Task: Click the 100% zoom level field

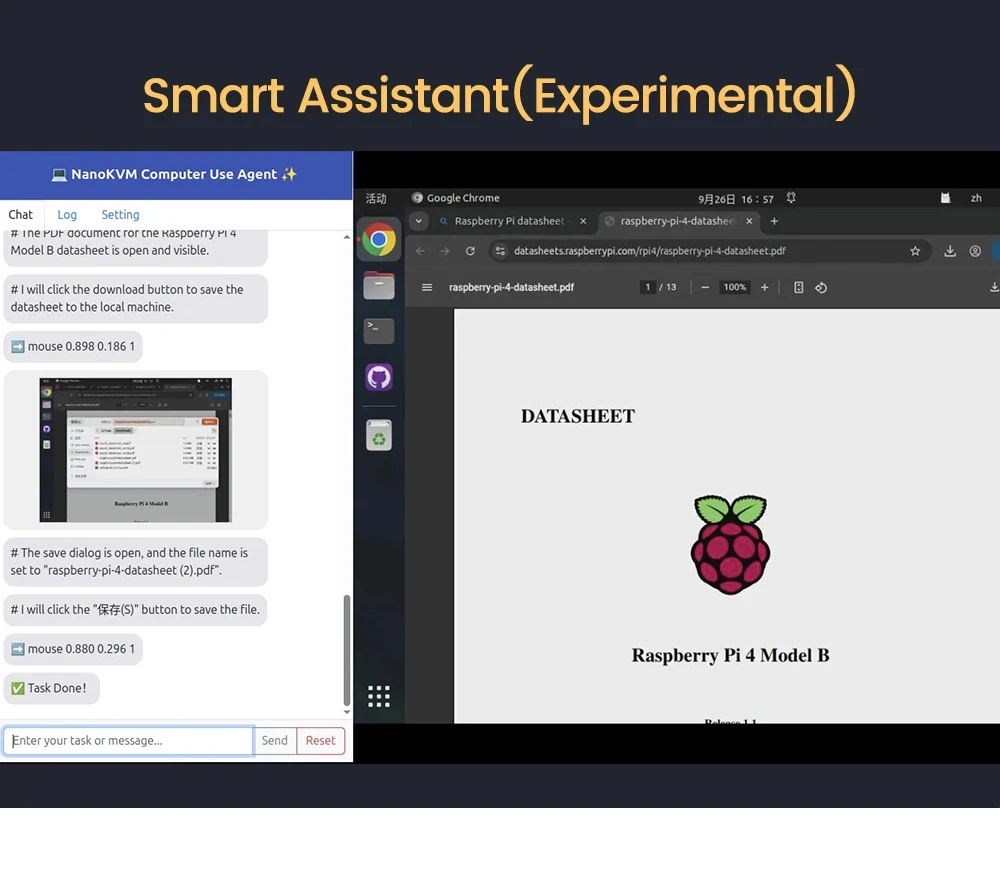Action: pos(735,288)
